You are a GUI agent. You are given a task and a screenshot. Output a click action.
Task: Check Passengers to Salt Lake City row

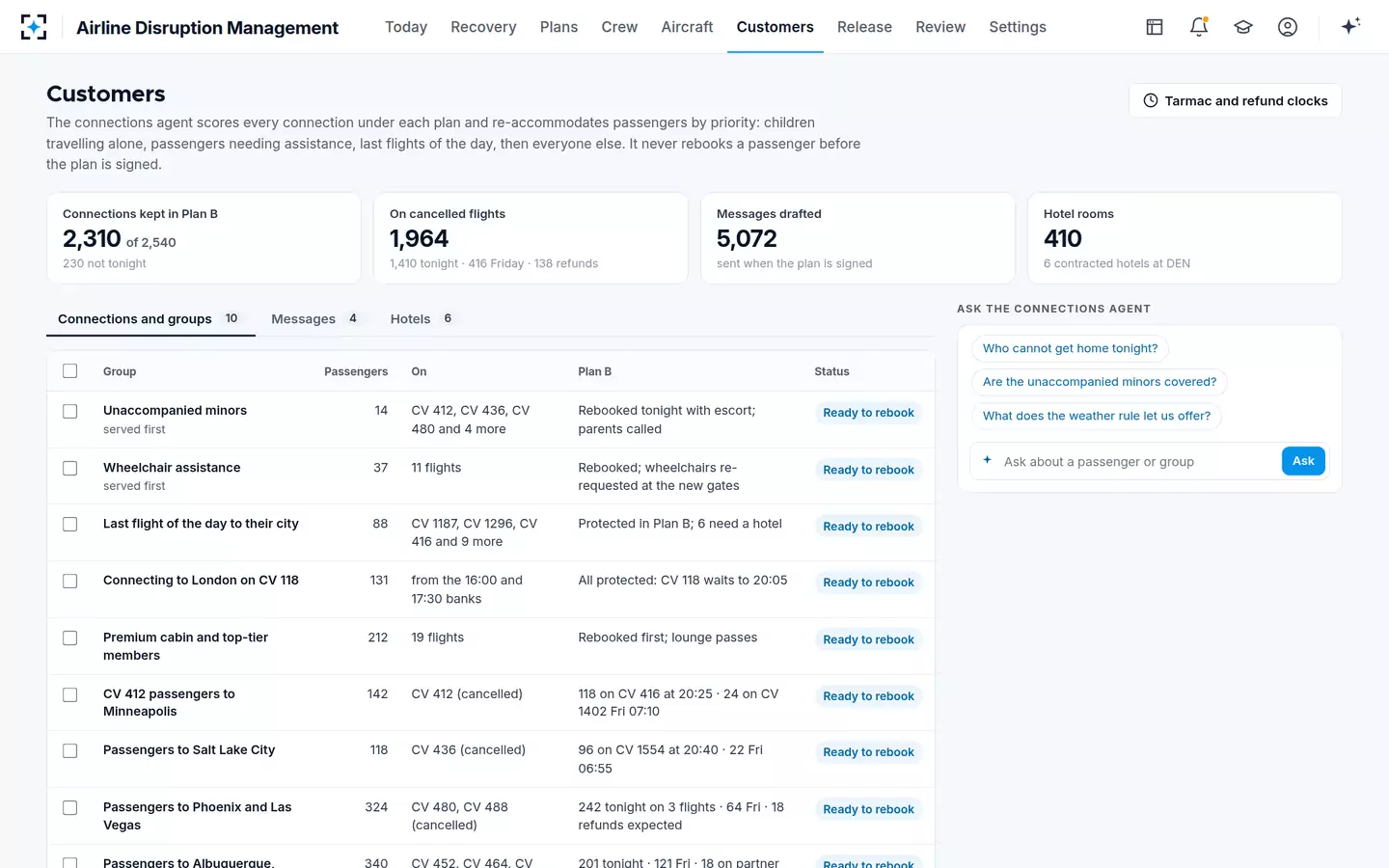pos(69,751)
